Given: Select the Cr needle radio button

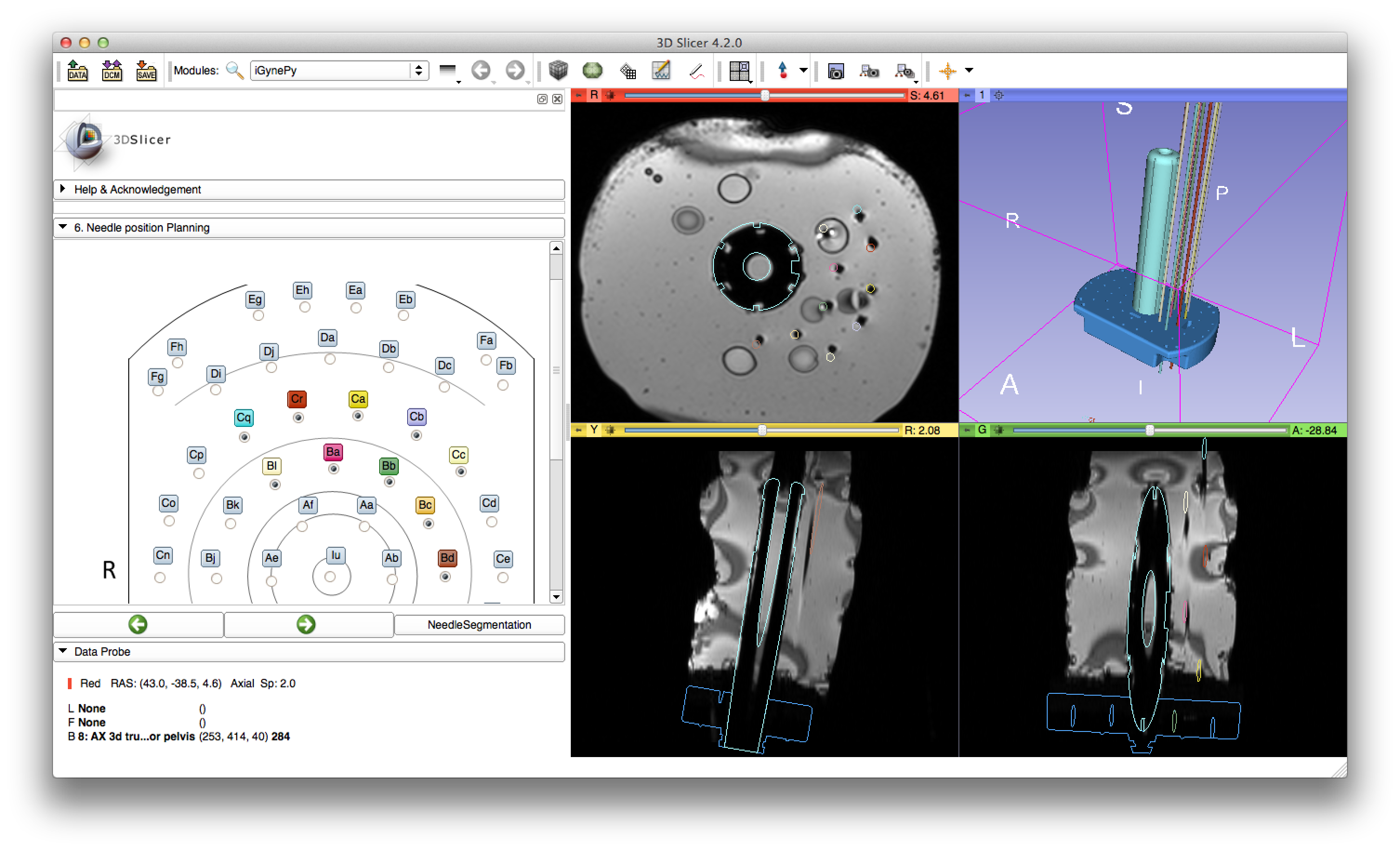Looking at the screenshot, I should point(298,418).
